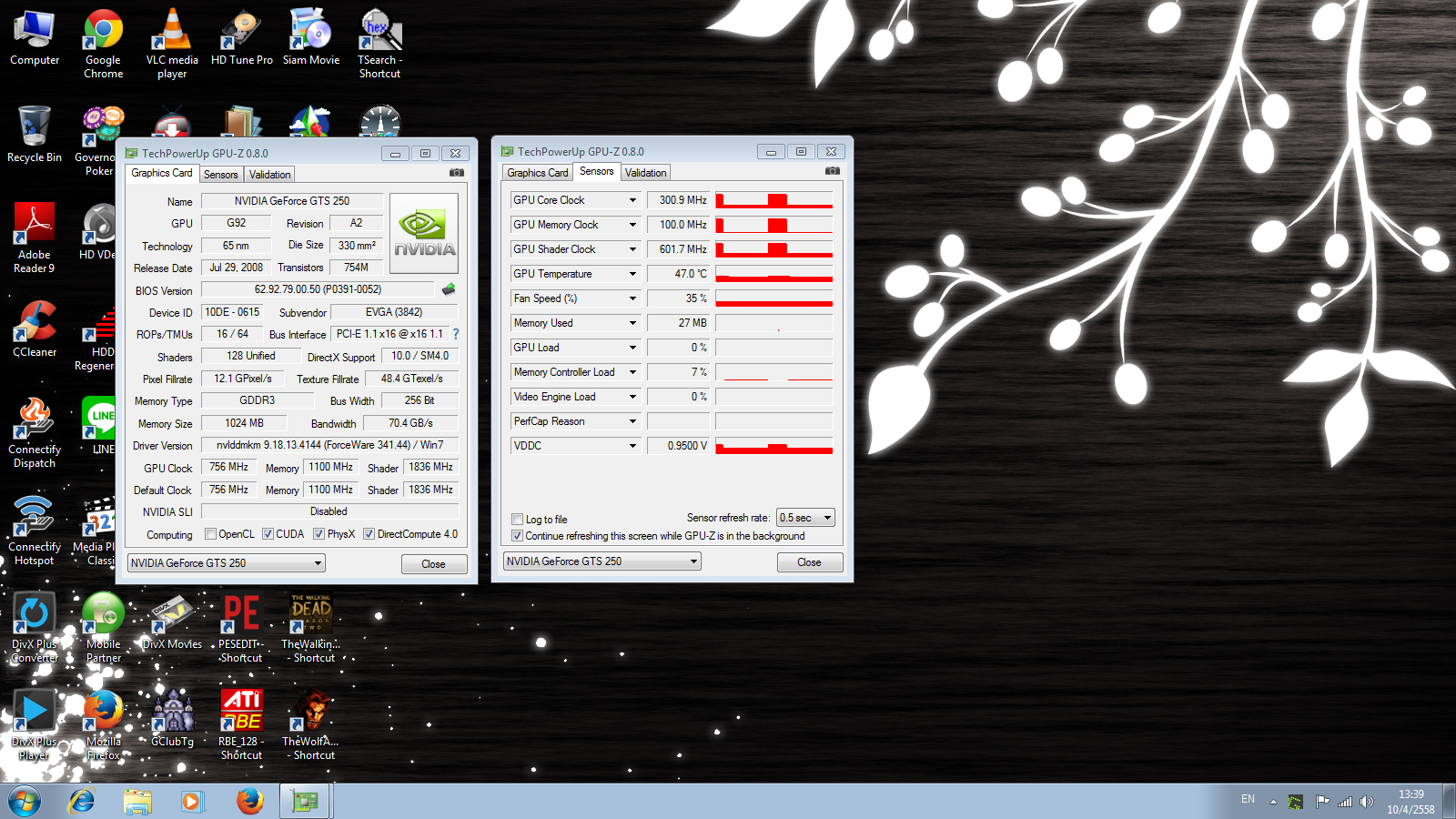Click the EN language indicator
Screen dimensions: 1456x819
pos(1248,799)
